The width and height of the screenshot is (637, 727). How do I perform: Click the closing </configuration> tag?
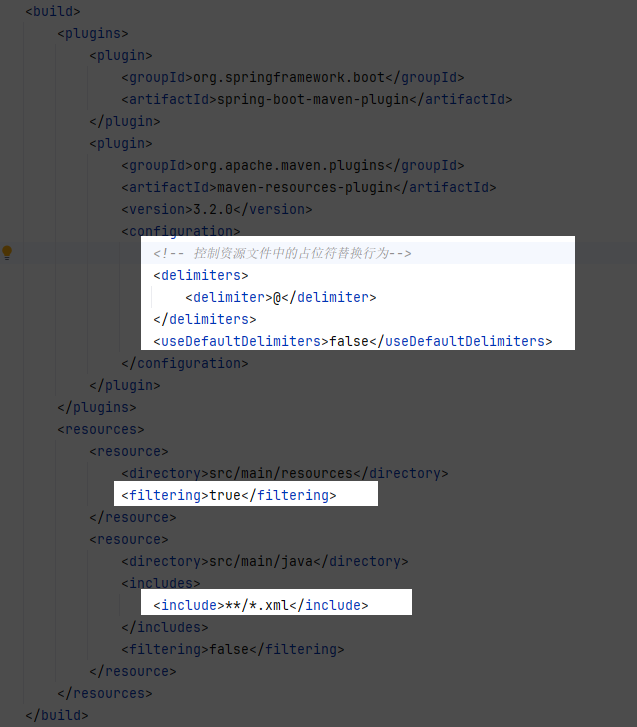185,364
